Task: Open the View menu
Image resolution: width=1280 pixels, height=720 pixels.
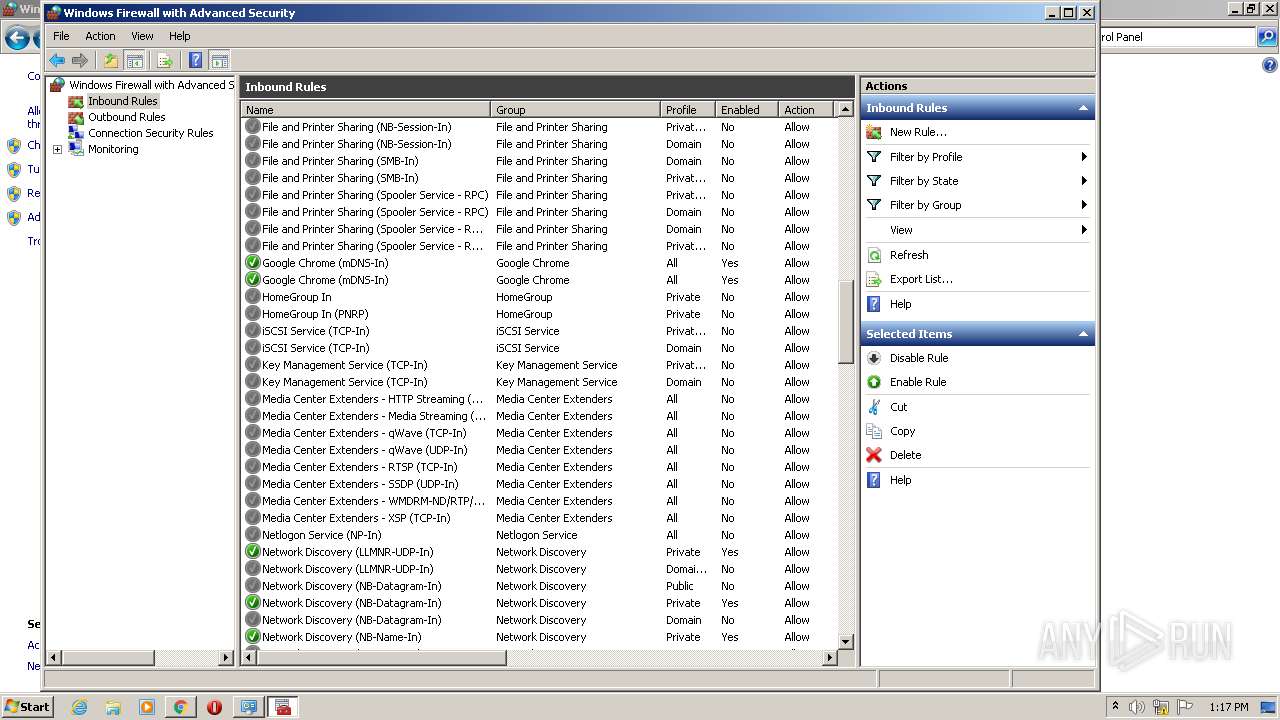Action: pyautogui.click(x=142, y=36)
